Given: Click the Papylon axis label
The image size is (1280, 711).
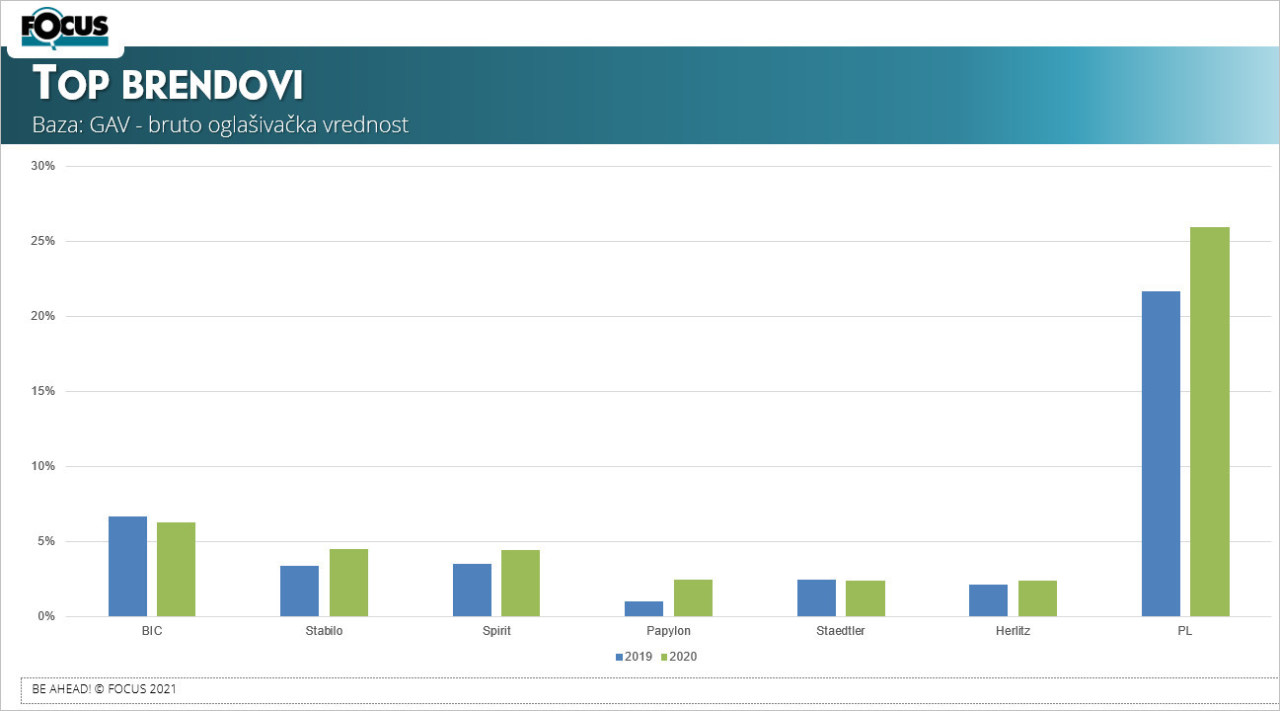Looking at the screenshot, I should [x=668, y=631].
